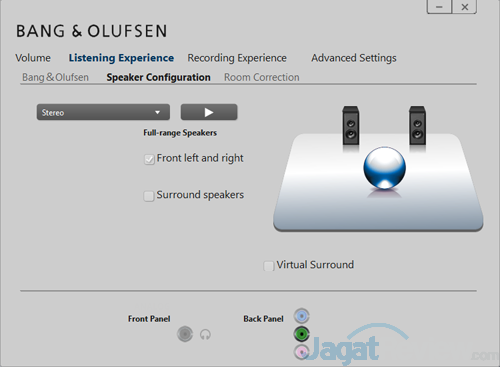Open the Stereo speaker configuration dropdown

click(x=103, y=112)
